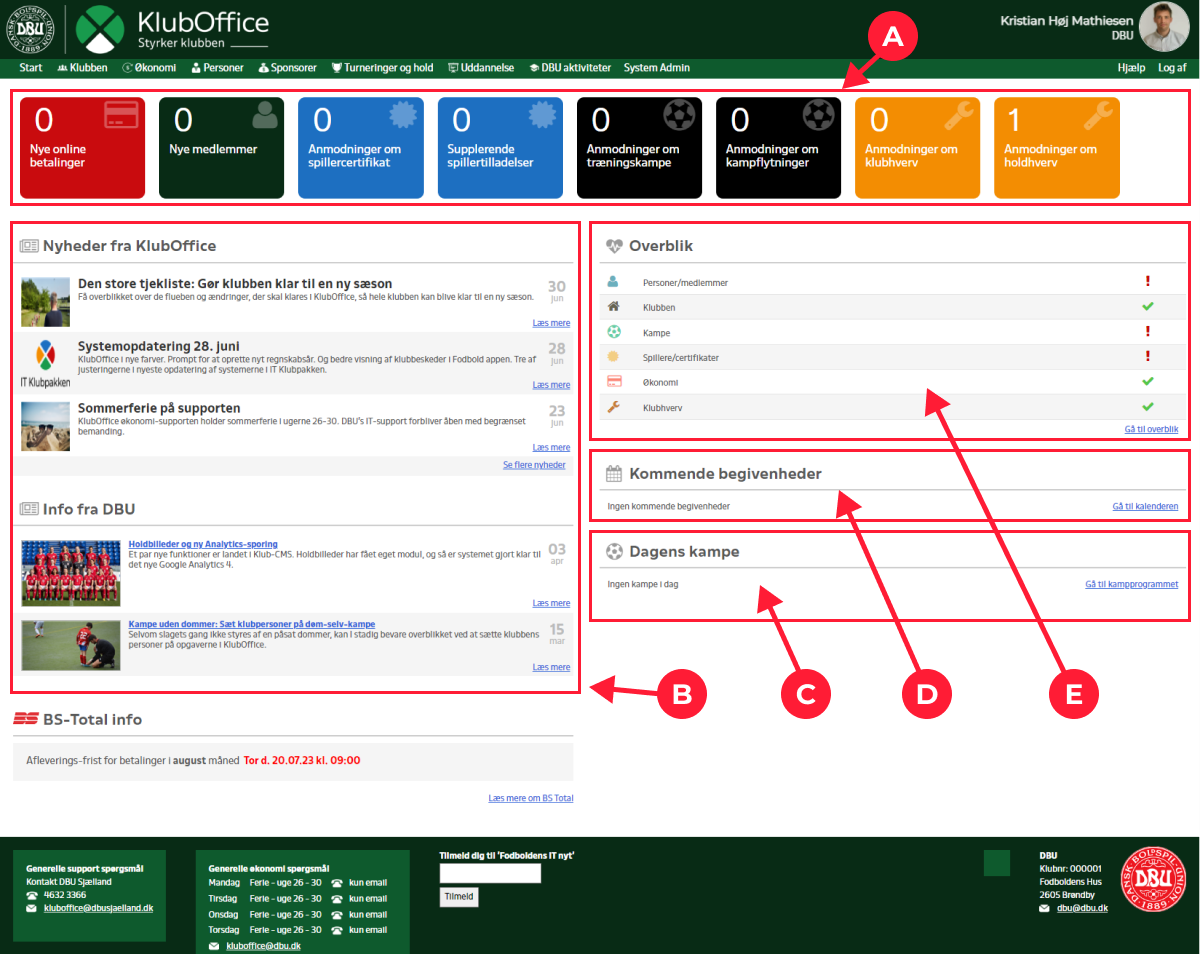
Task: Follow Læs mere for Den store tjekliste
Action: click(x=552, y=323)
